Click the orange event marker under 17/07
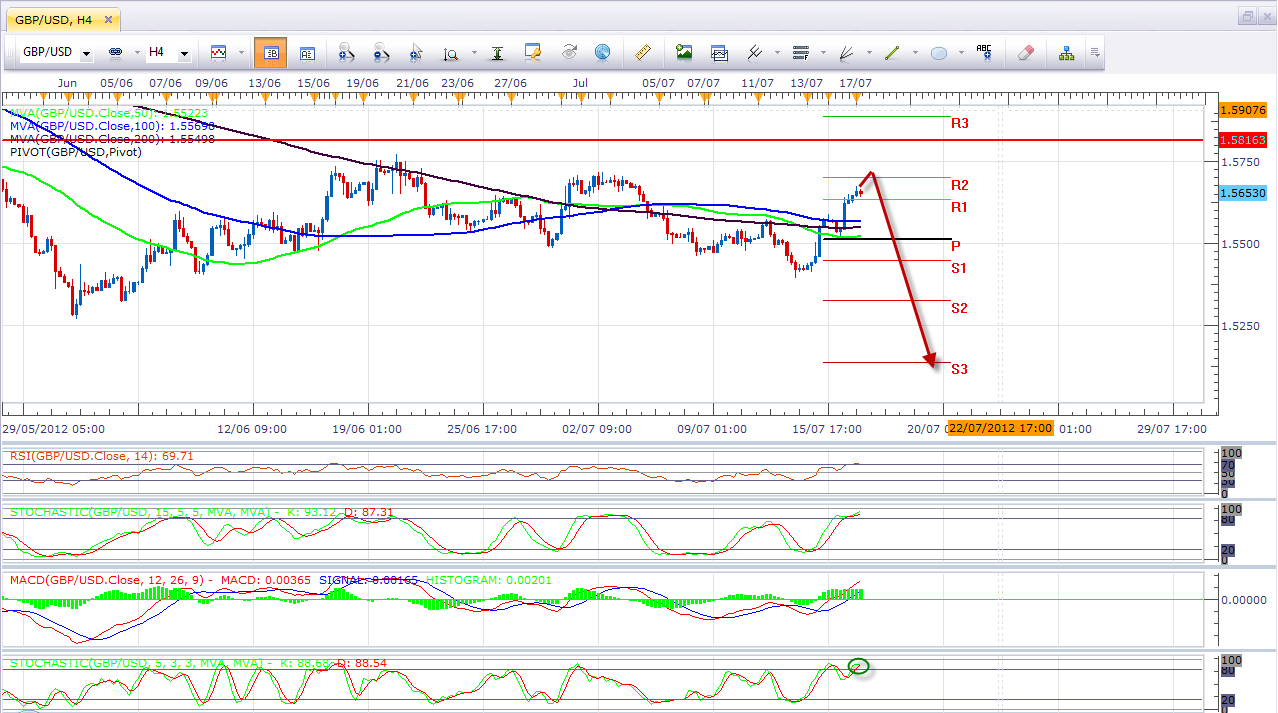This screenshot has height=713, width=1278. tap(855, 96)
